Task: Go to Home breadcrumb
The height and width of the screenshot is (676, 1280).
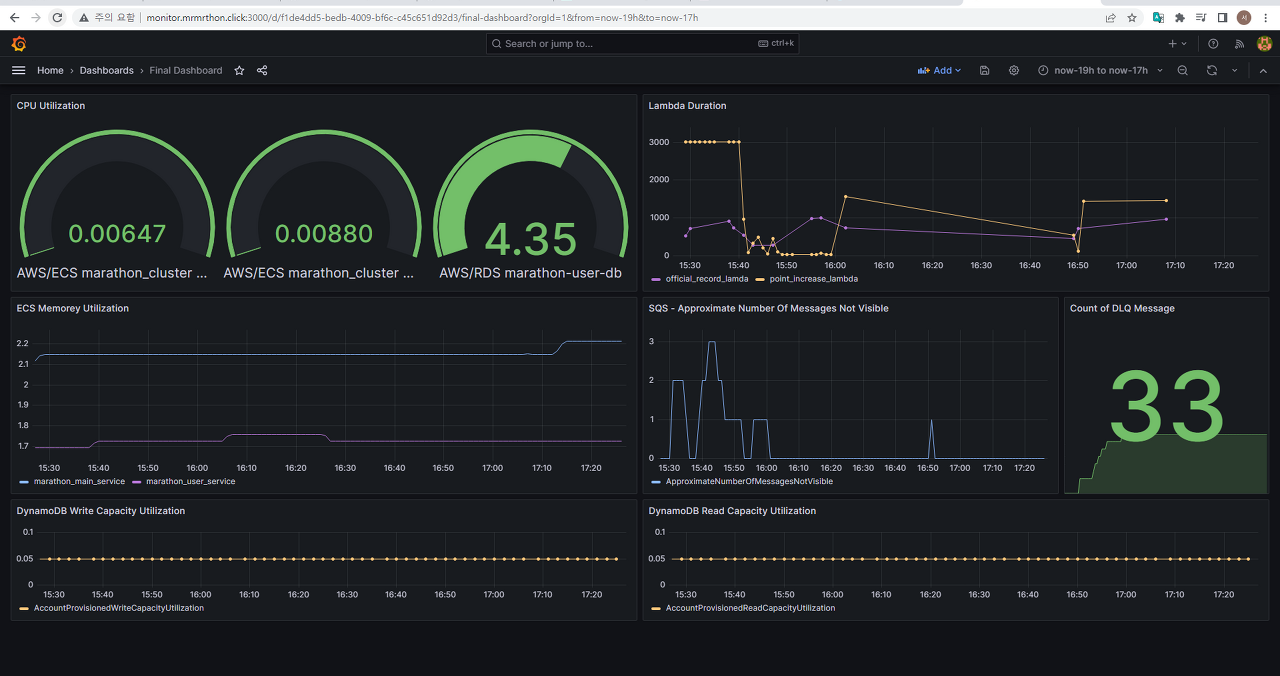Action: click(50, 71)
